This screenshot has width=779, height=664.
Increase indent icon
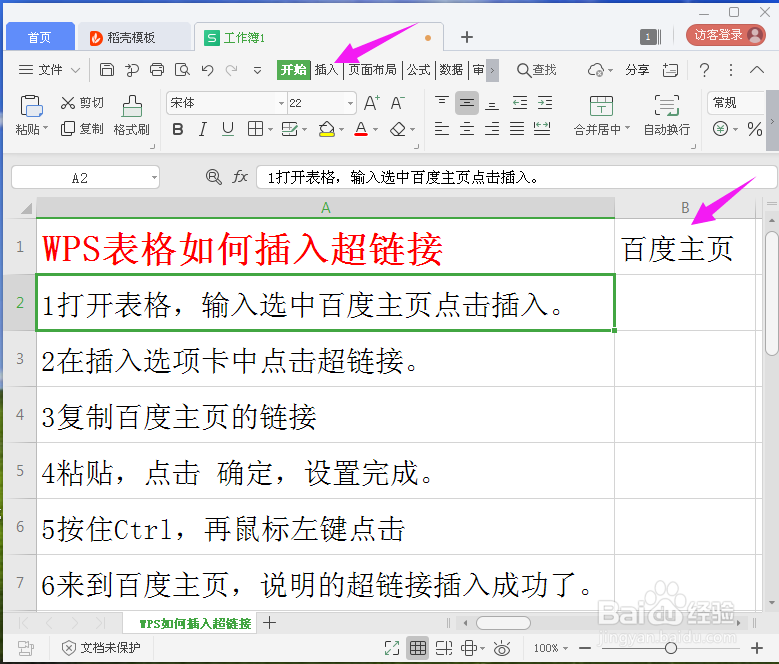coord(545,103)
